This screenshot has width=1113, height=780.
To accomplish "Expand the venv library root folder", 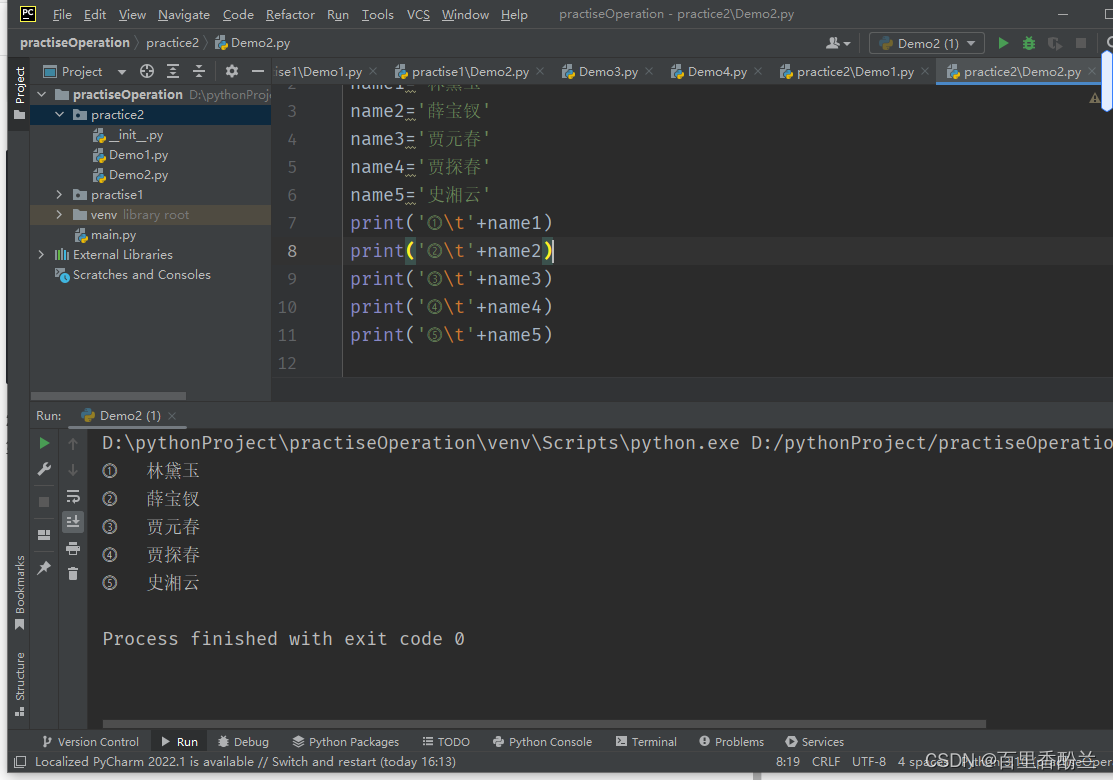I will point(60,214).
